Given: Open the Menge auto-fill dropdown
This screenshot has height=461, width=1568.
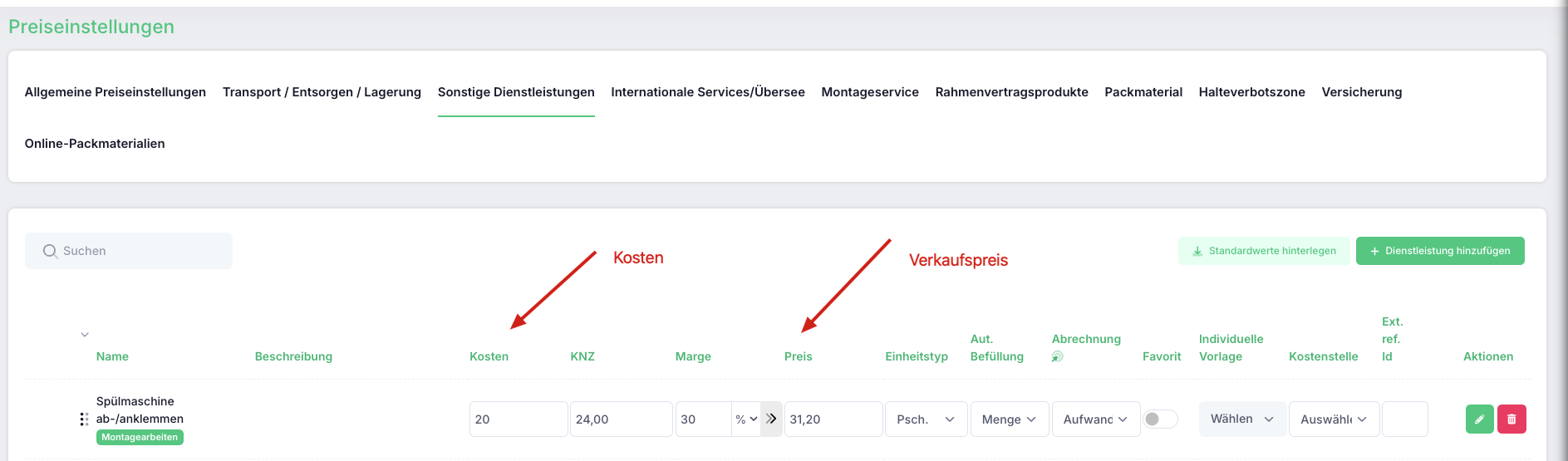Looking at the screenshot, I should tap(1010, 419).
